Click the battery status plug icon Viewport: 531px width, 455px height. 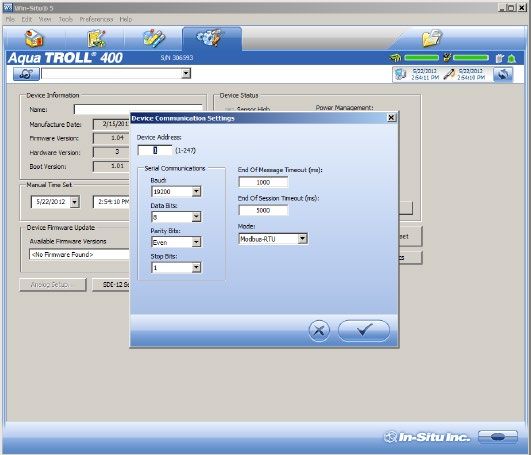(395, 58)
